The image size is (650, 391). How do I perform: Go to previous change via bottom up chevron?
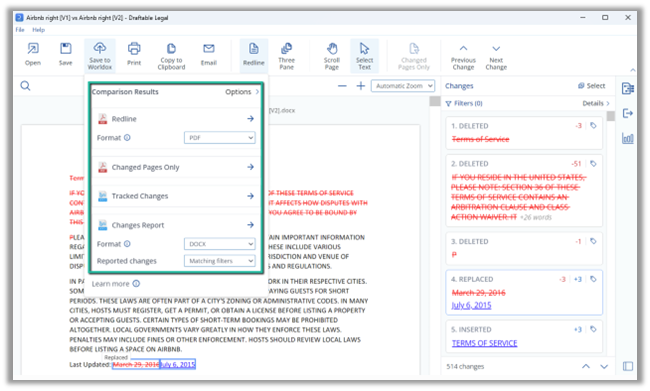click(586, 367)
